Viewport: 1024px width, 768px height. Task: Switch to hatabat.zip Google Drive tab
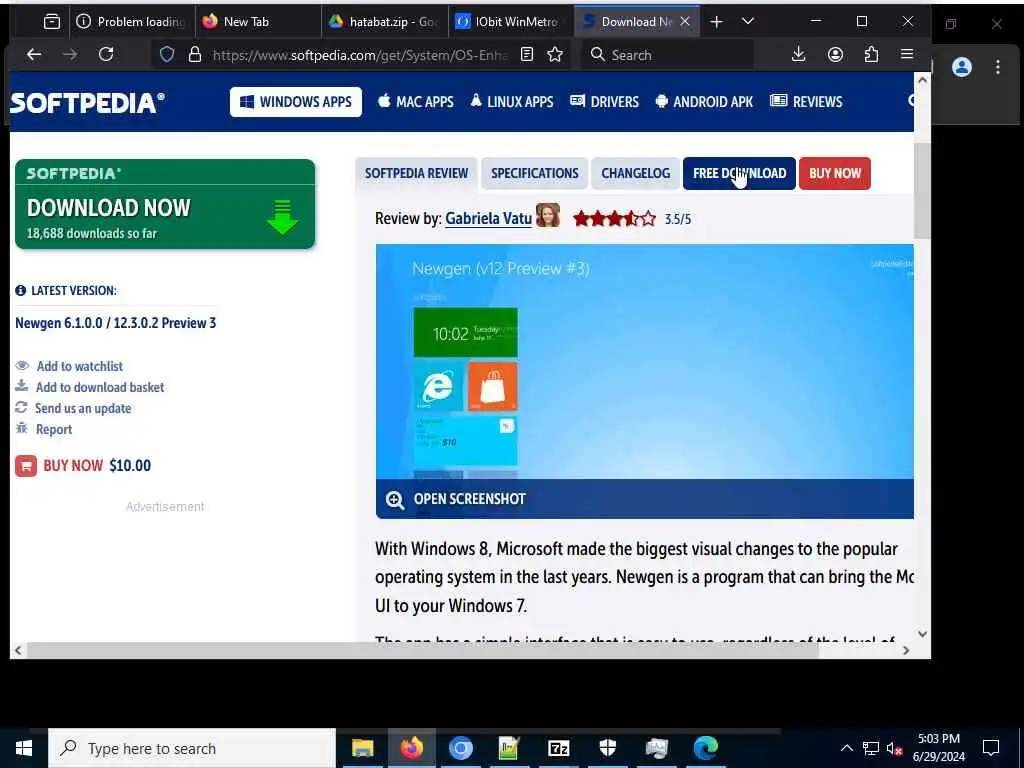[x=384, y=22]
